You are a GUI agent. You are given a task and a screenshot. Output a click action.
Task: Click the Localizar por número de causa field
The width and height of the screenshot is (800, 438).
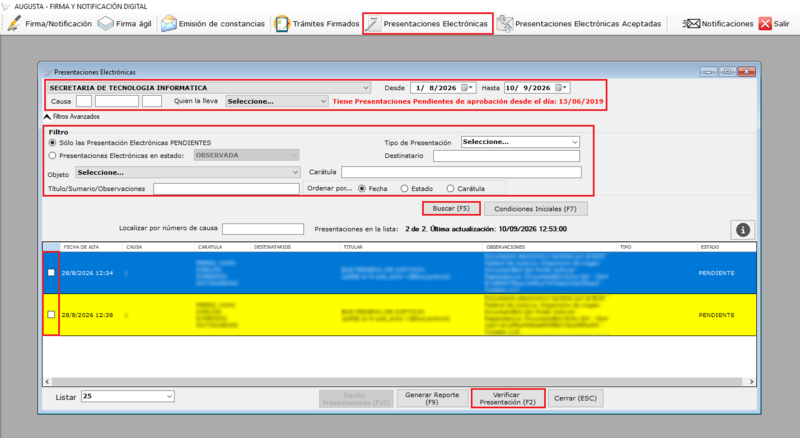click(263, 229)
